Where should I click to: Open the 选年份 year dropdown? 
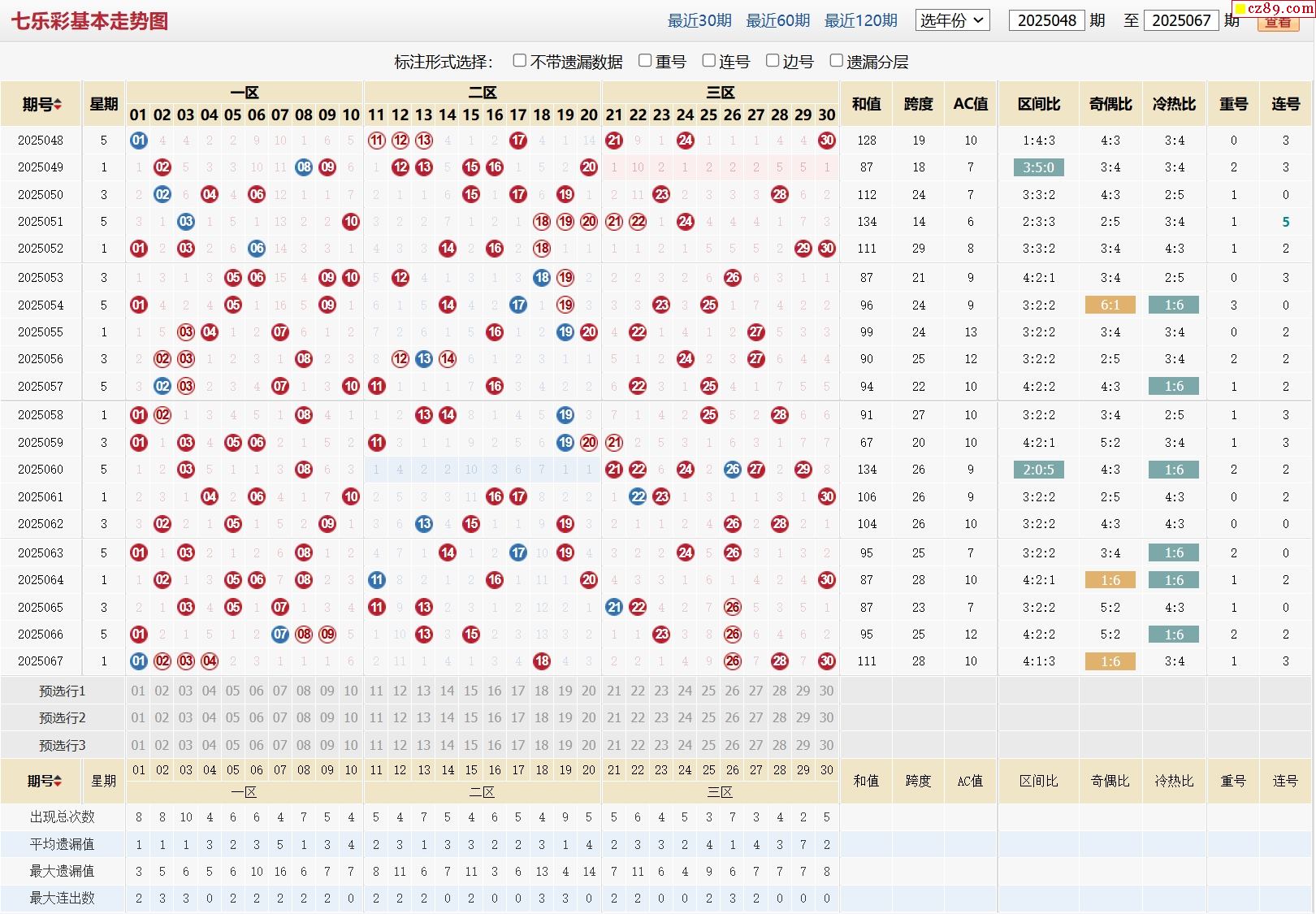(952, 20)
